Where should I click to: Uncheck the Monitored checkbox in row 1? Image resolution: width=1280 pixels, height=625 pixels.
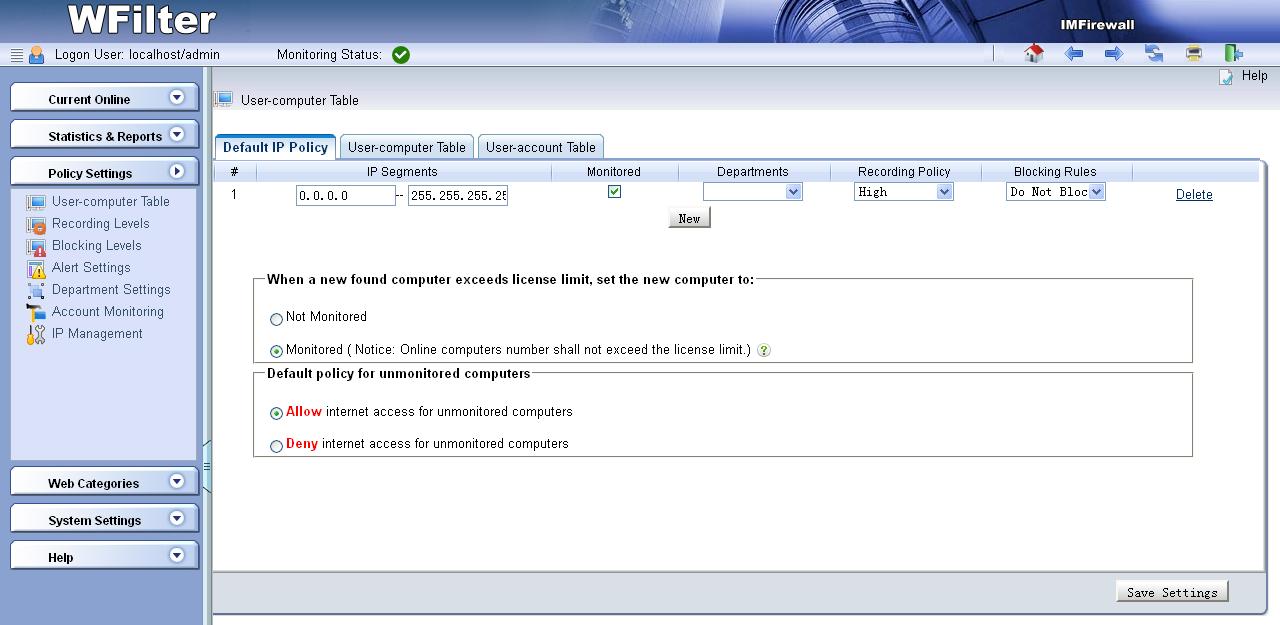point(614,192)
